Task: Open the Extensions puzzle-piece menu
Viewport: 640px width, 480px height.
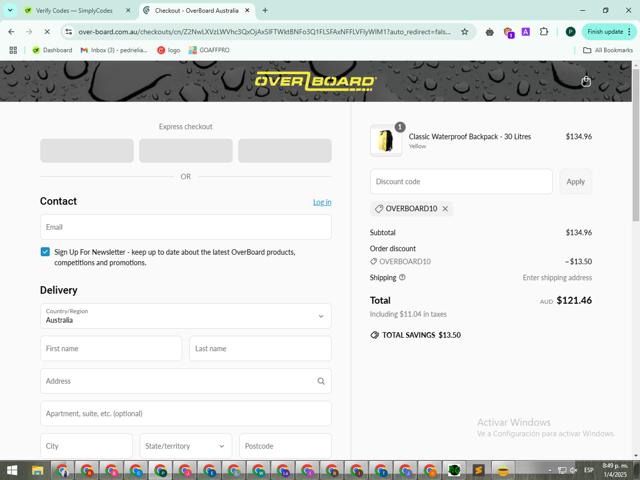Action: point(544,31)
